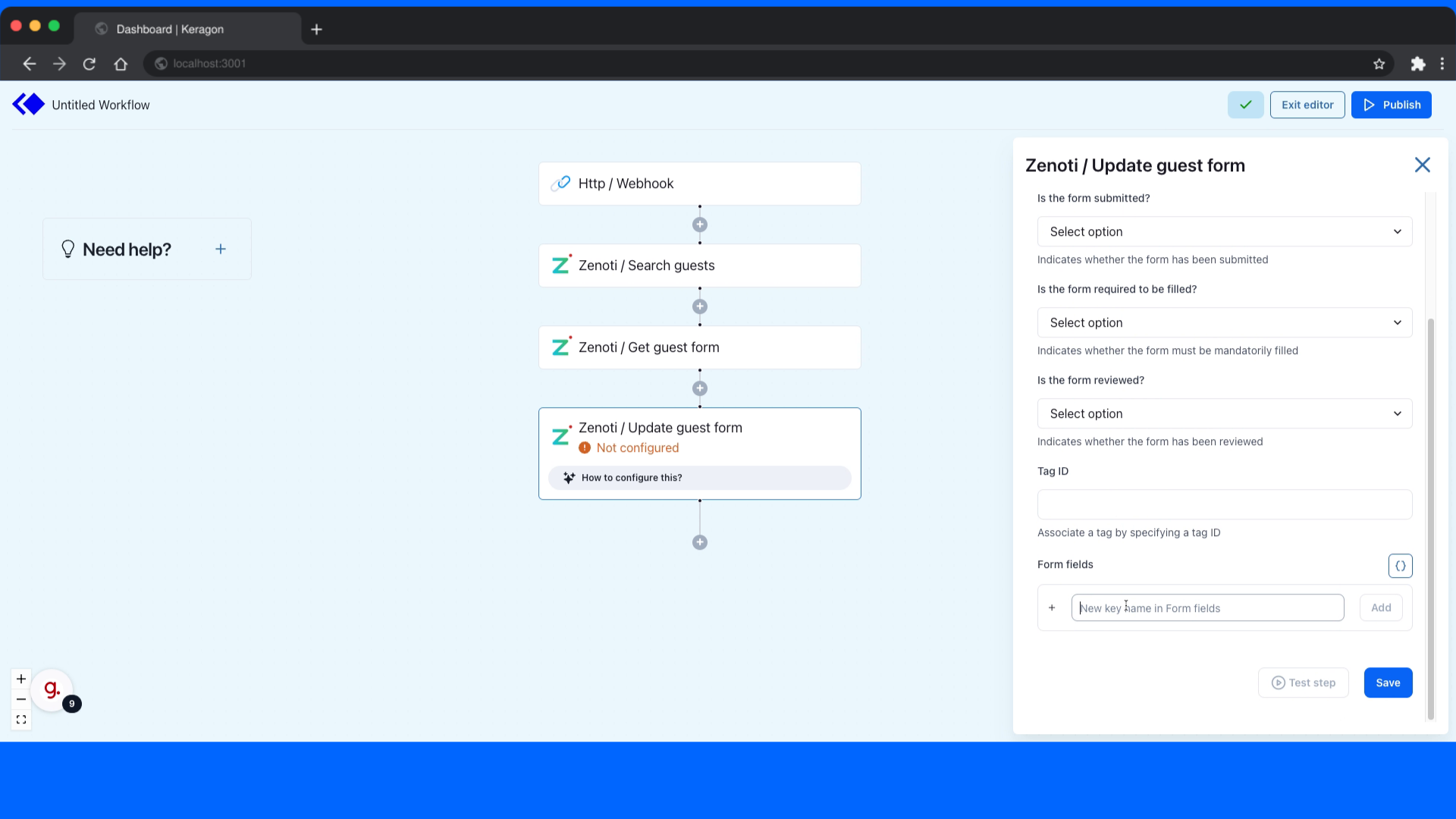This screenshot has height=819, width=1456.
Task: Select the Zenoti / Search guests node
Action: coord(699,265)
